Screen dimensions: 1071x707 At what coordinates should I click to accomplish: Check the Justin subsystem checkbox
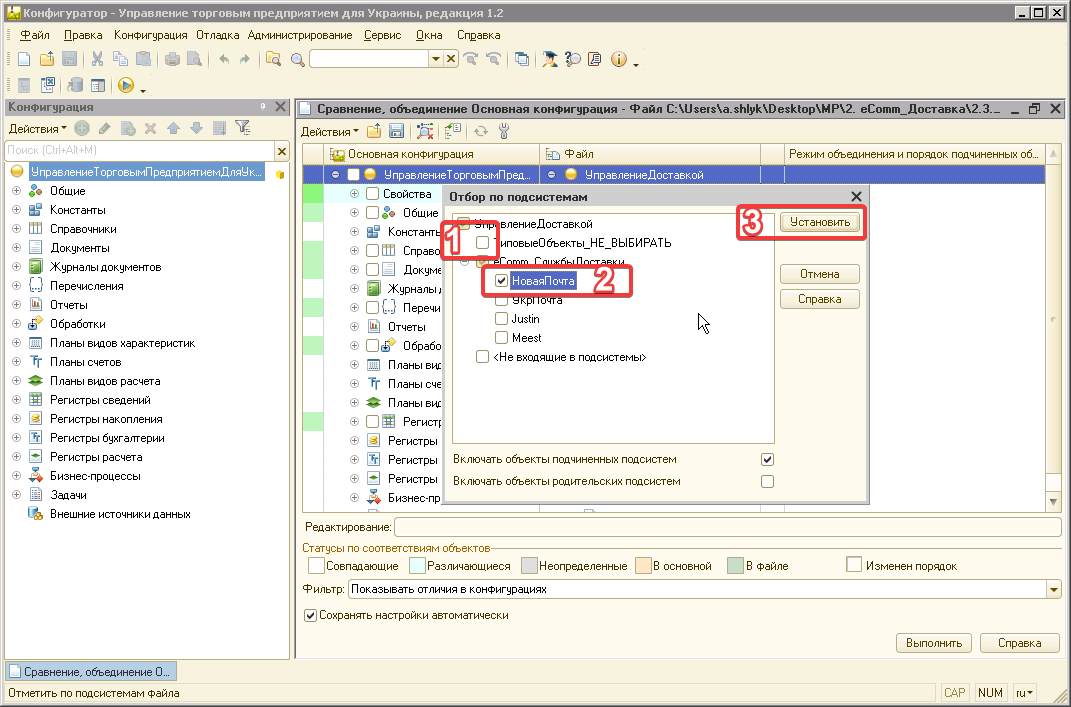pyautogui.click(x=502, y=319)
